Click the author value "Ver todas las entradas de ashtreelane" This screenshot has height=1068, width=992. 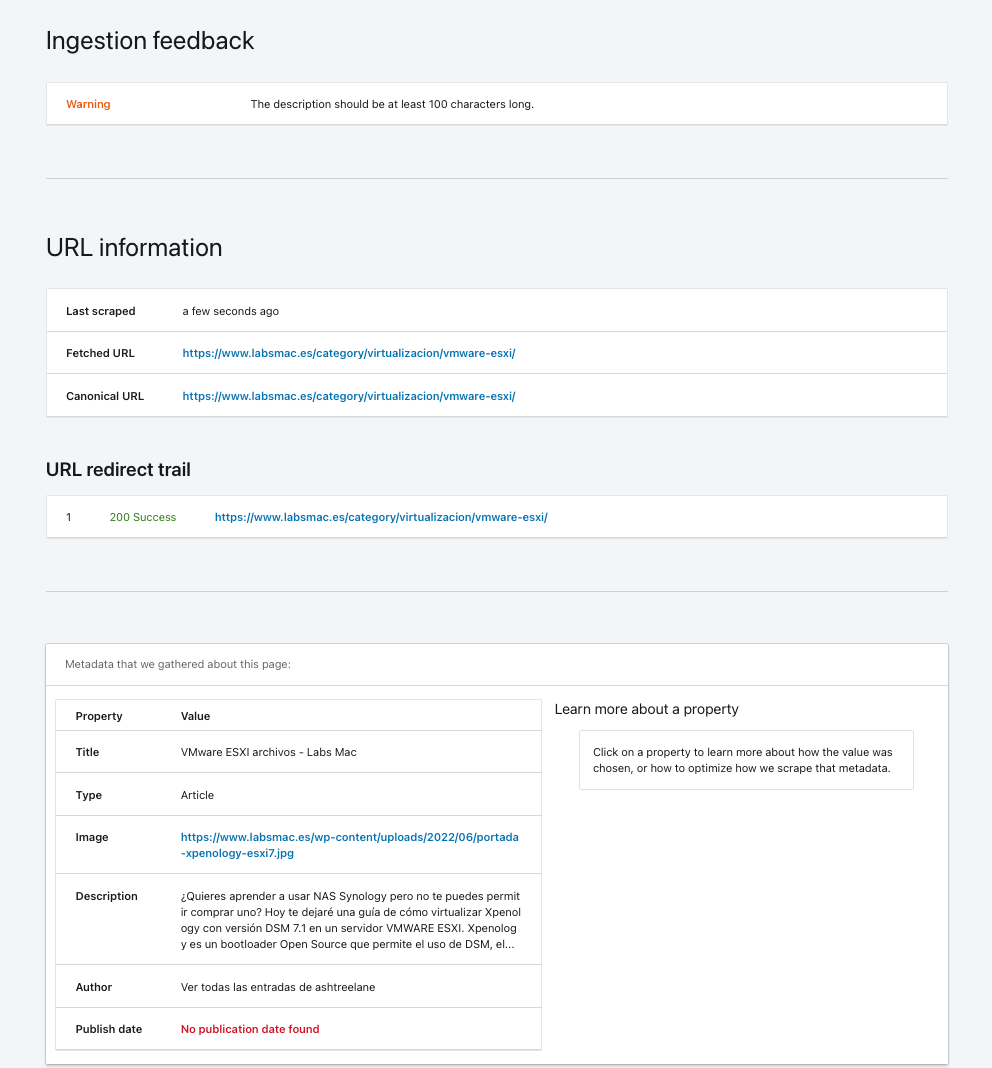tap(278, 987)
